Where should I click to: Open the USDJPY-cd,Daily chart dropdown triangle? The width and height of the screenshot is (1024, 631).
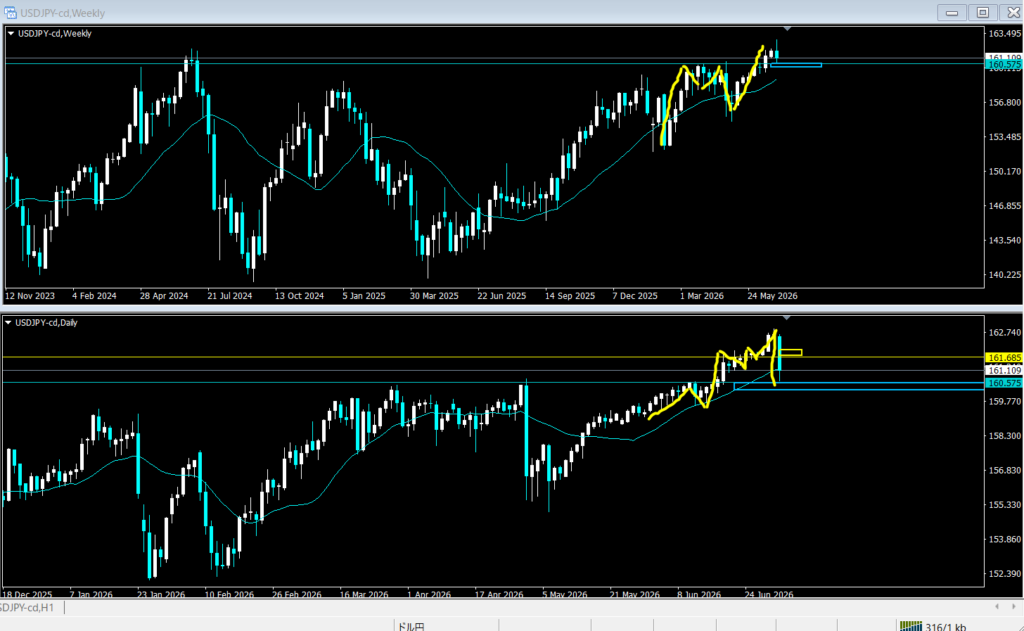tap(8, 323)
